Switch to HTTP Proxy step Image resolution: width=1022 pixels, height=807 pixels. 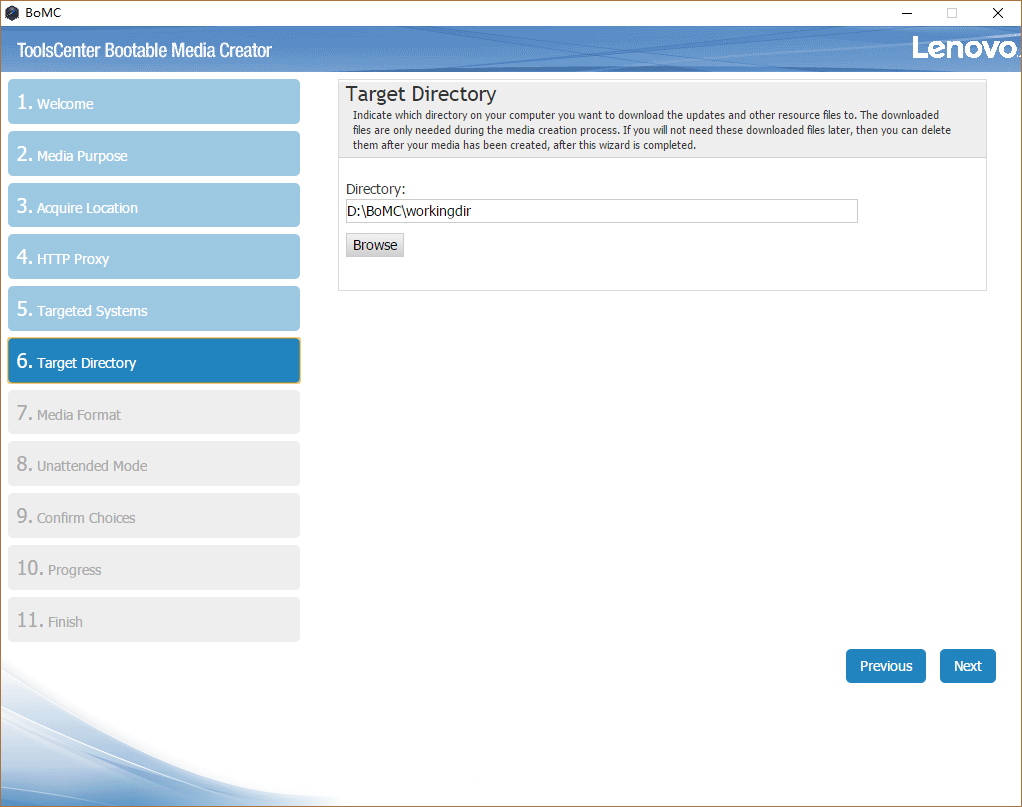point(154,257)
